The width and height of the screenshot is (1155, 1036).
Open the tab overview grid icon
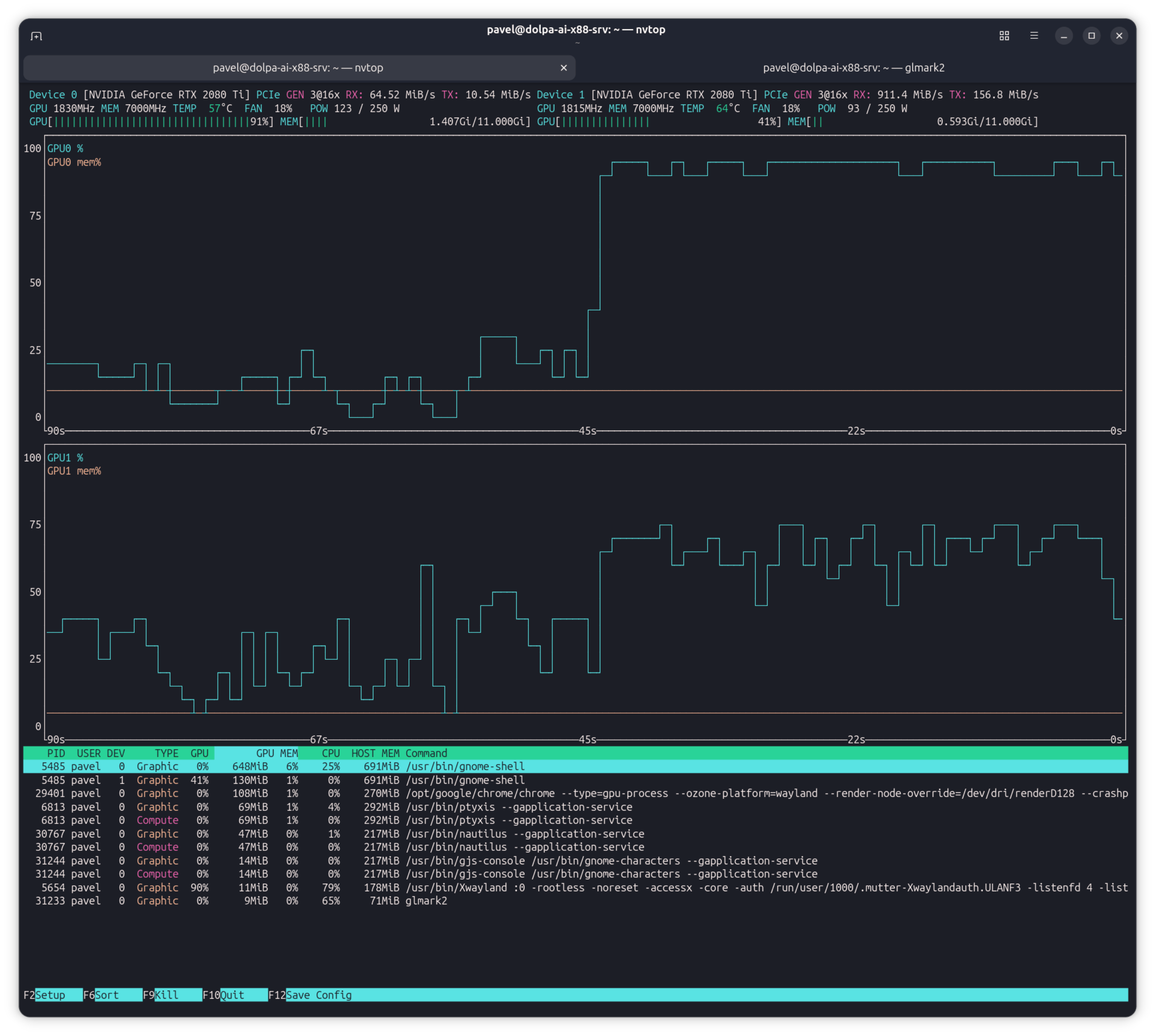1004,36
